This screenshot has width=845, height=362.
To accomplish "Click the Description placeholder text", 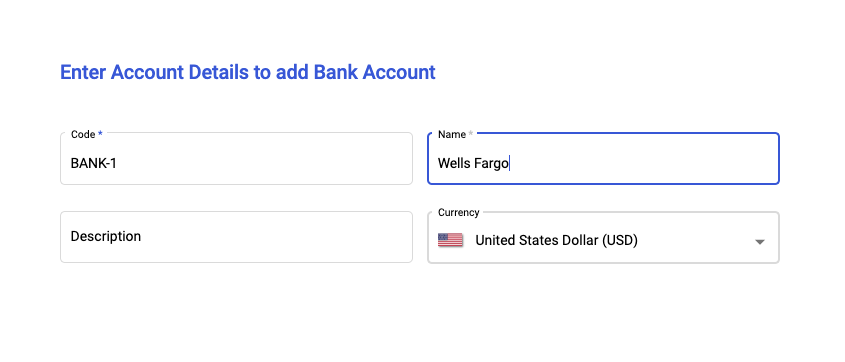I will pyautogui.click(x=106, y=236).
